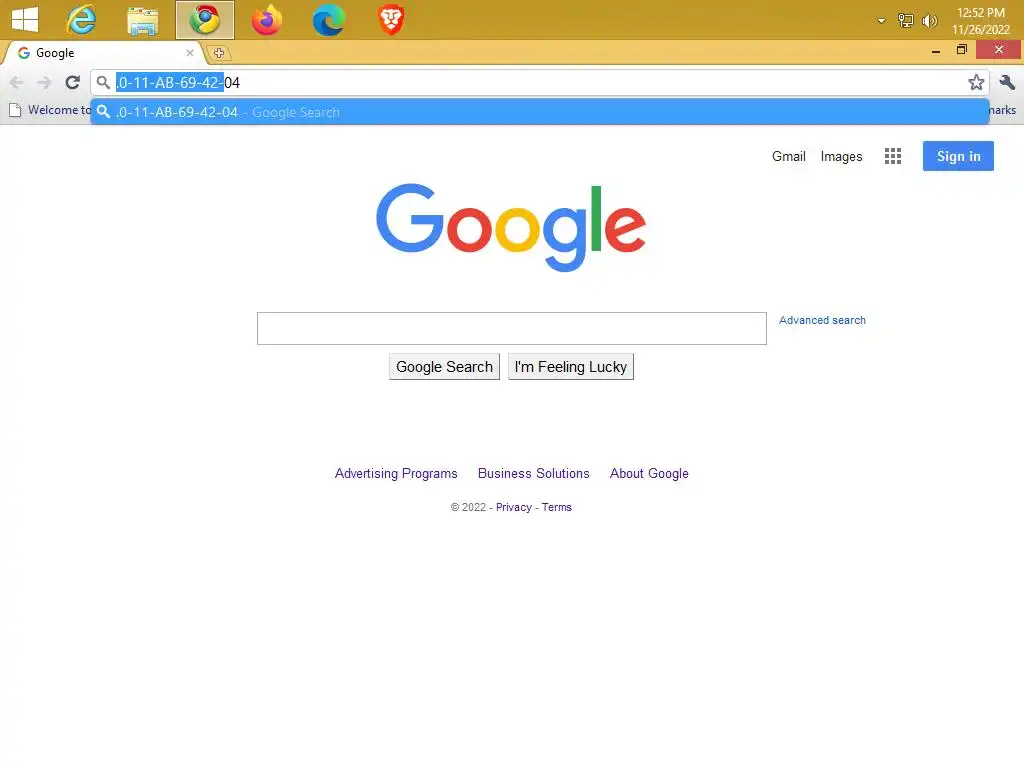Open File Explorer from the taskbar
The width and height of the screenshot is (1024, 768).
(142, 20)
